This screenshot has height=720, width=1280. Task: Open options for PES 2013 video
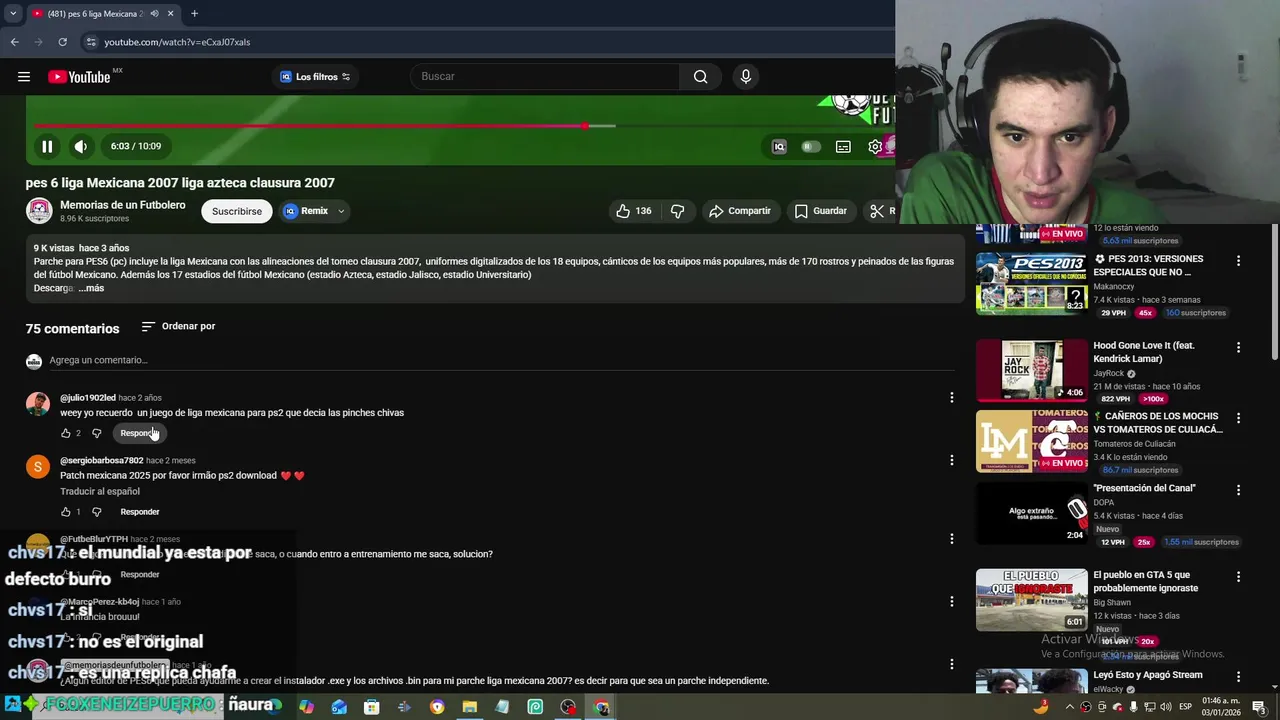pyautogui.click(x=1238, y=261)
